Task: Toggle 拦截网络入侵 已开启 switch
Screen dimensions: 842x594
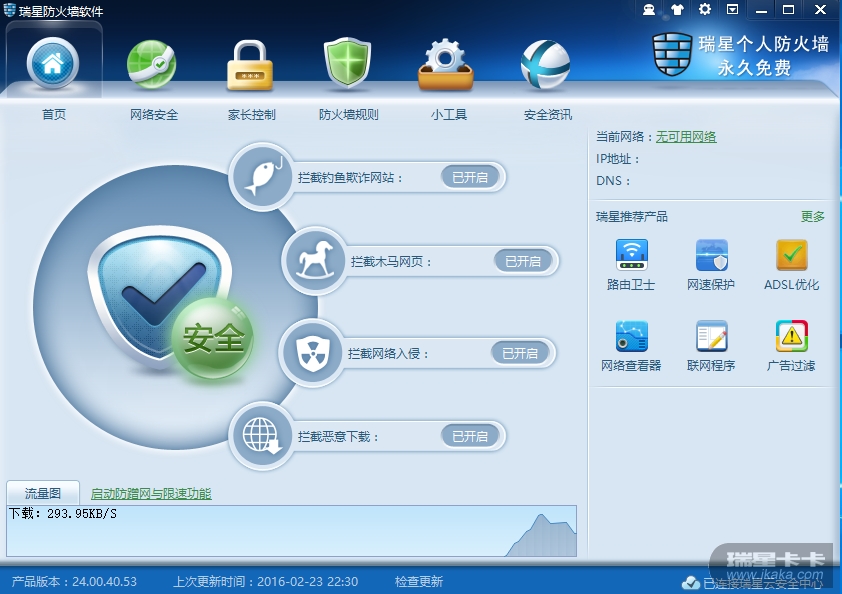Action: click(519, 353)
